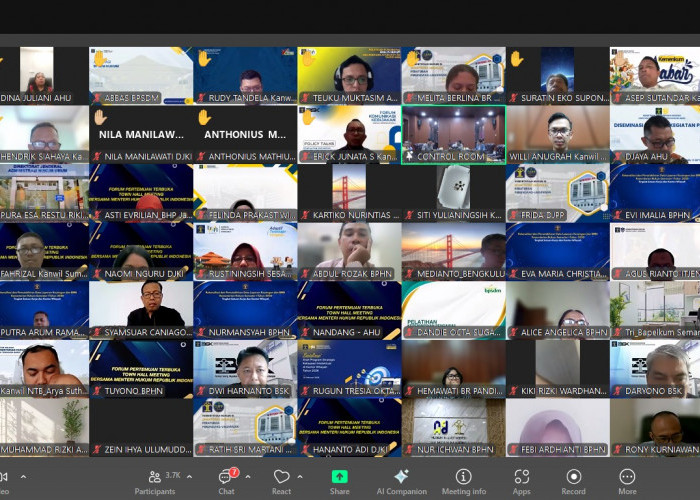Select the SYAMSUAR CANIAGO video tile
Viewport: 700px width, 500px height.
(x=141, y=310)
